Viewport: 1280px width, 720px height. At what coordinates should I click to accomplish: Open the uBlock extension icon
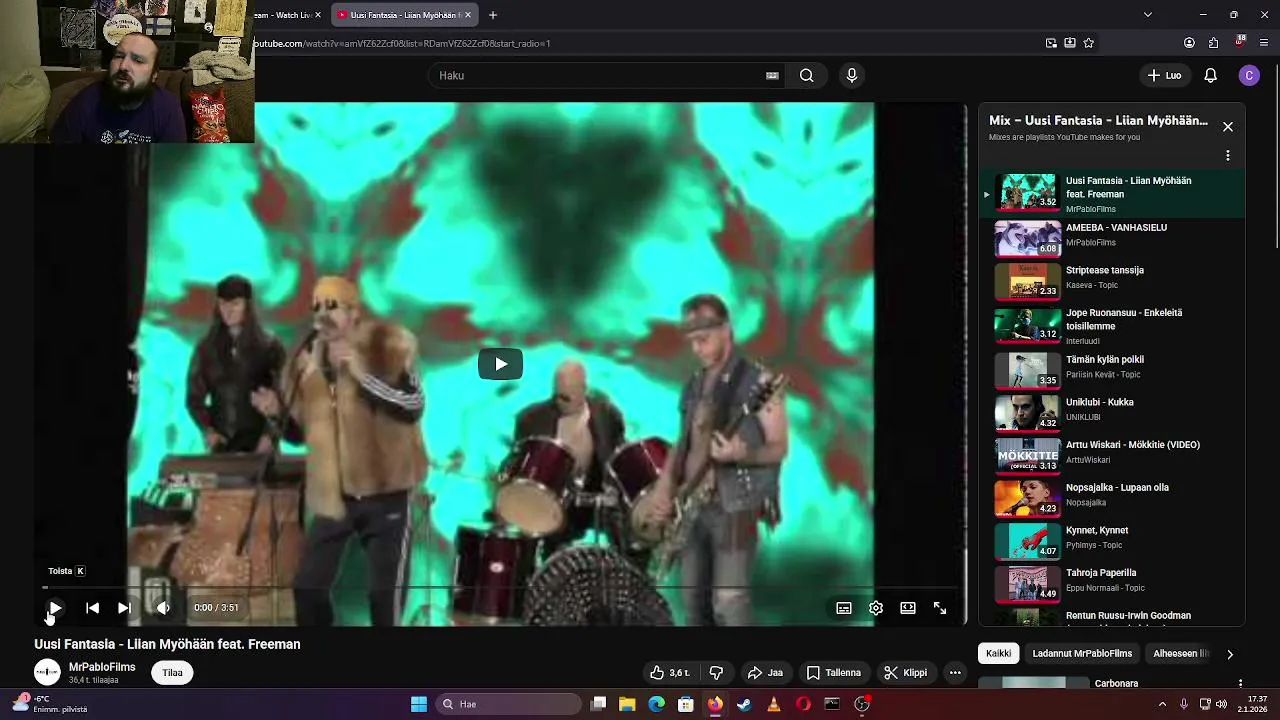click(1240, 42)
